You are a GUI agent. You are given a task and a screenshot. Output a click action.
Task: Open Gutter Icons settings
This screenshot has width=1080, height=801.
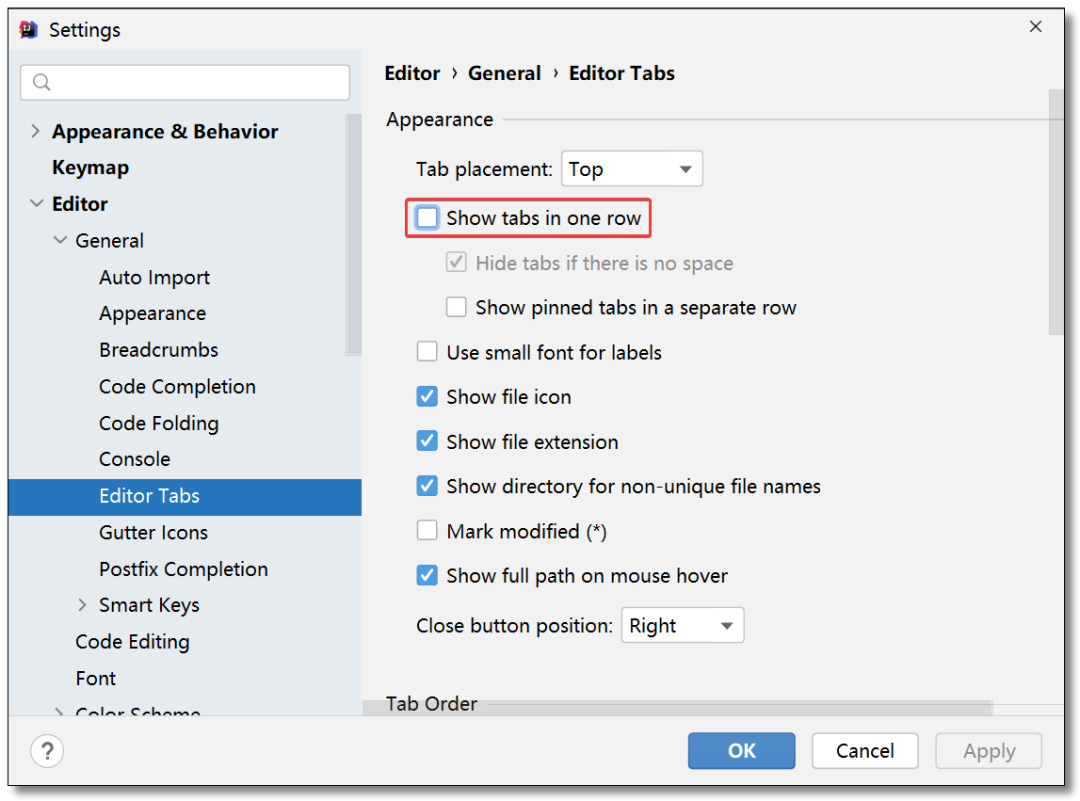point(153,532)
